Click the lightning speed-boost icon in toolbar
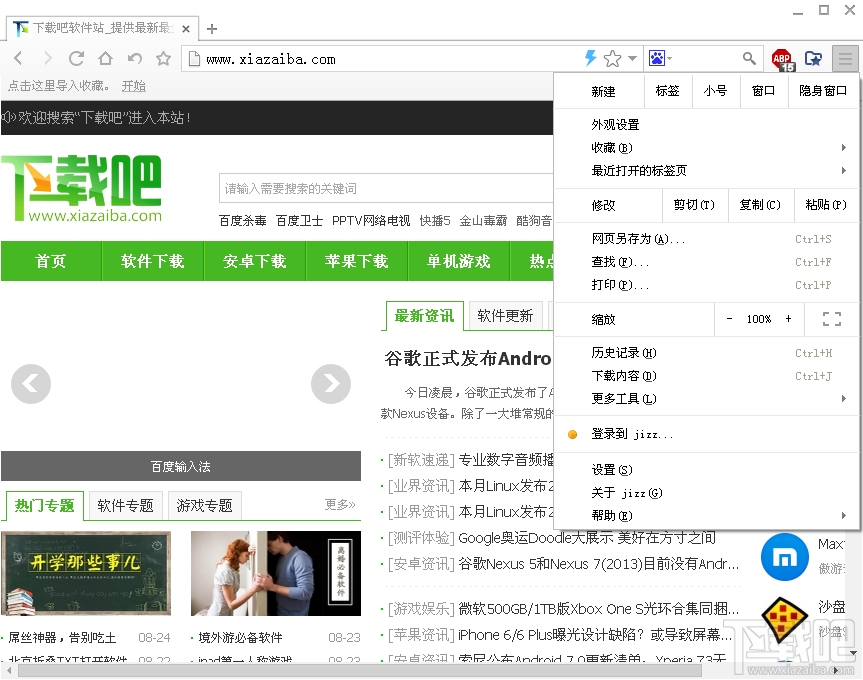 [x=590, y=59]
